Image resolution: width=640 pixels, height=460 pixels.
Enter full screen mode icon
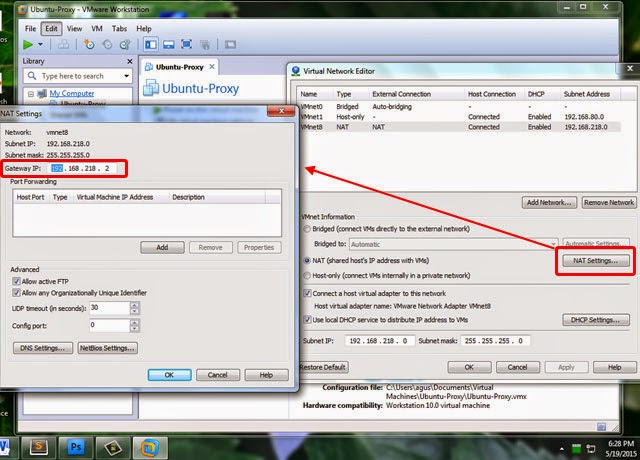click(187, 44)
